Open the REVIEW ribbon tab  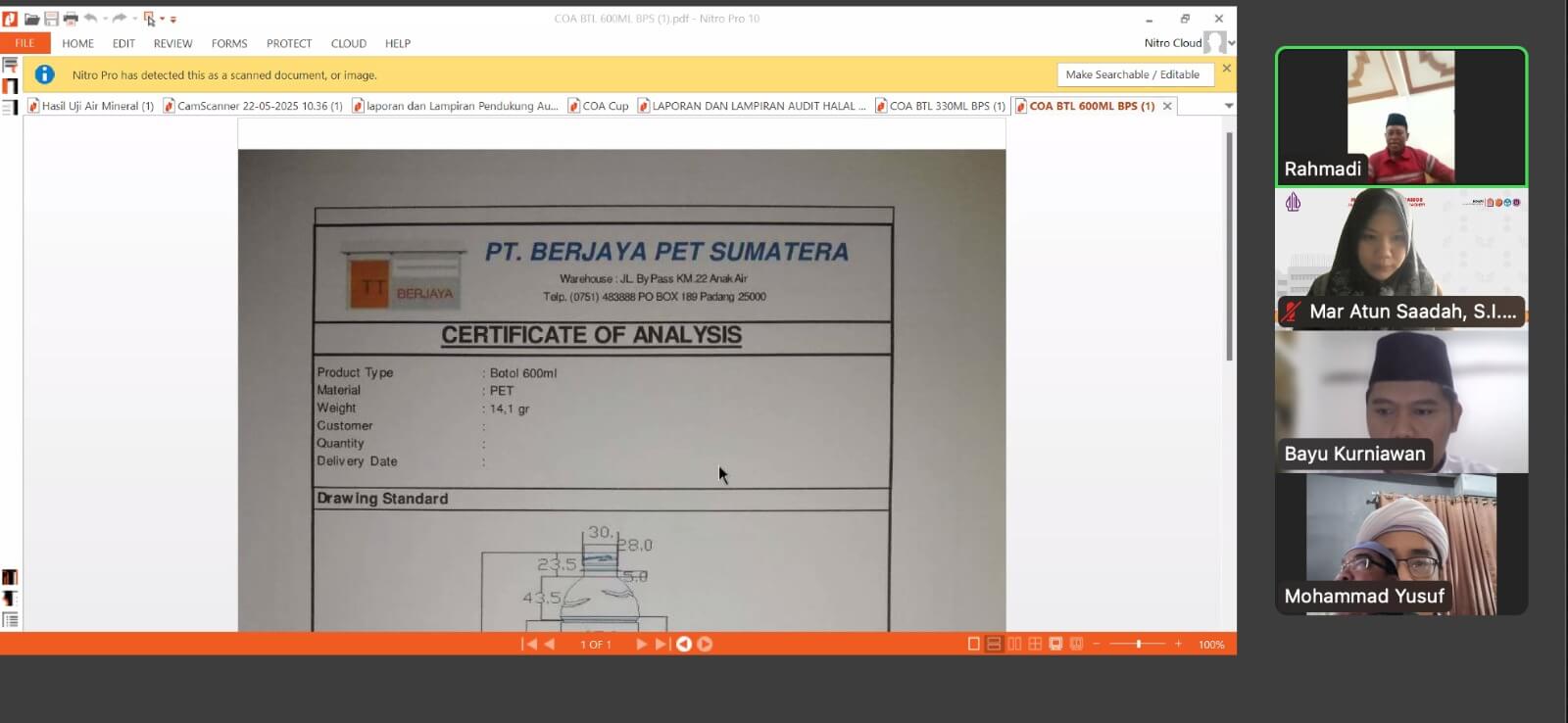click(172, 43)
